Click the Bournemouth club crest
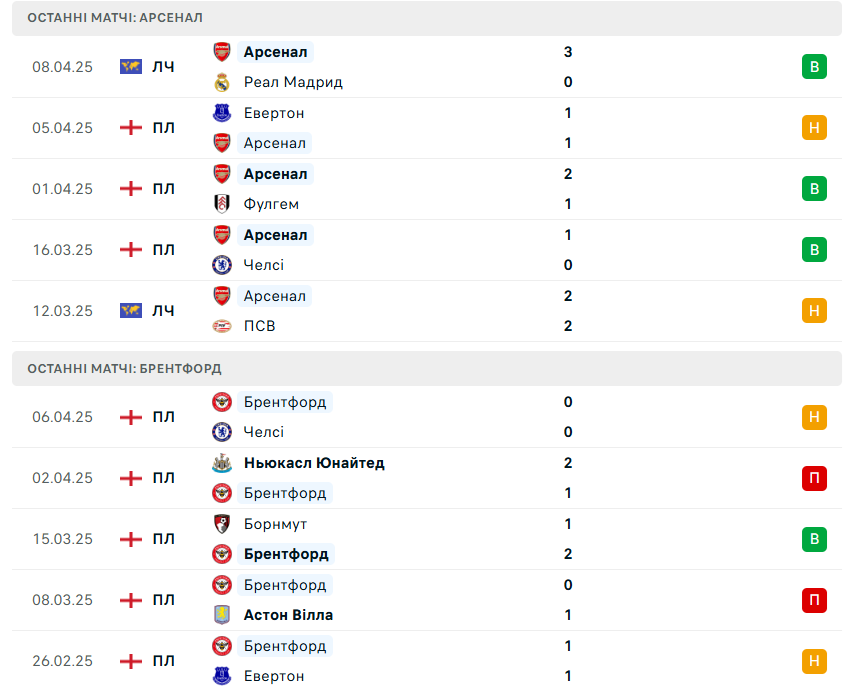Viewport: 854px width, 696px height. [222, 524]
